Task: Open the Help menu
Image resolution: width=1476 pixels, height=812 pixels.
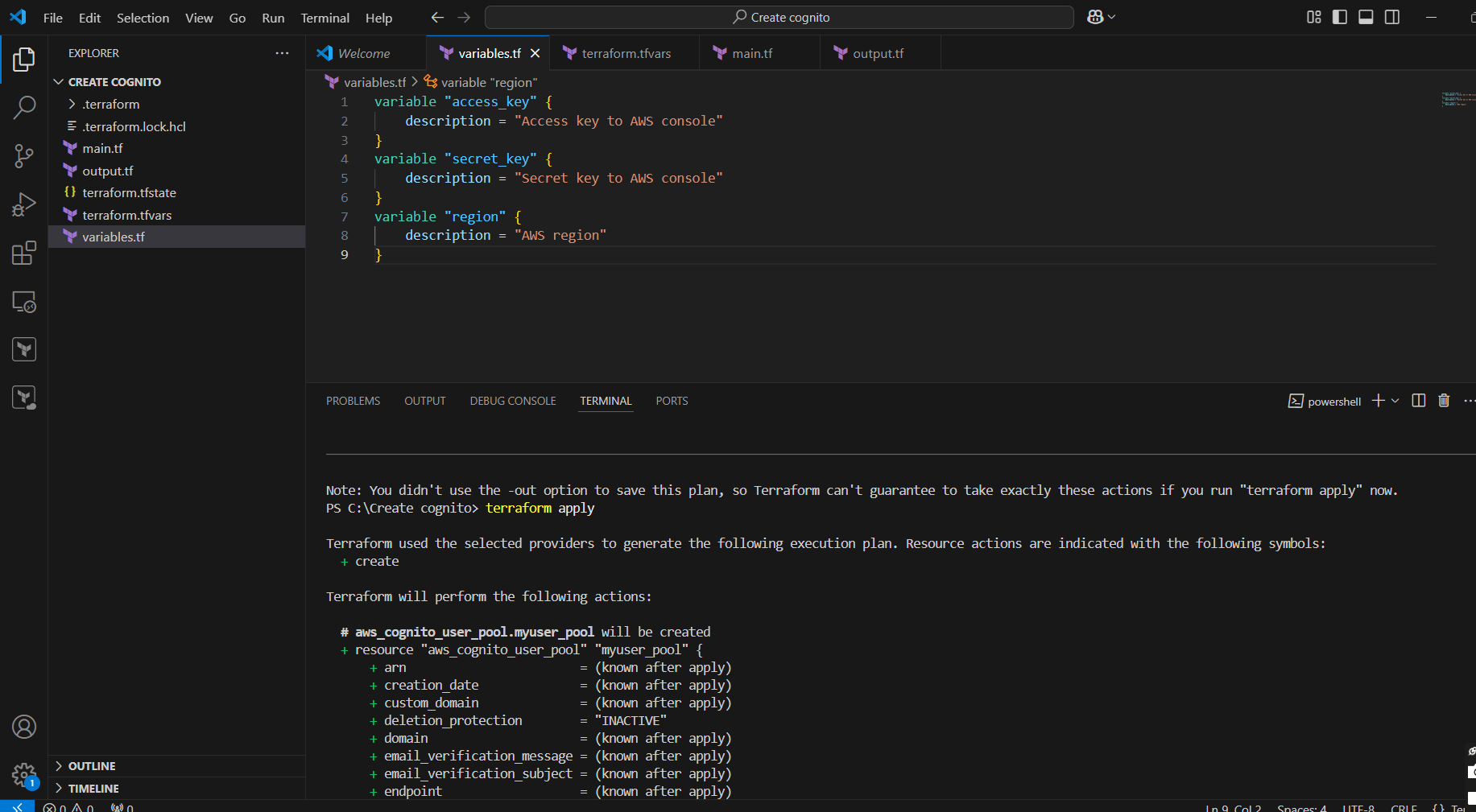Action: click(378, 18)
